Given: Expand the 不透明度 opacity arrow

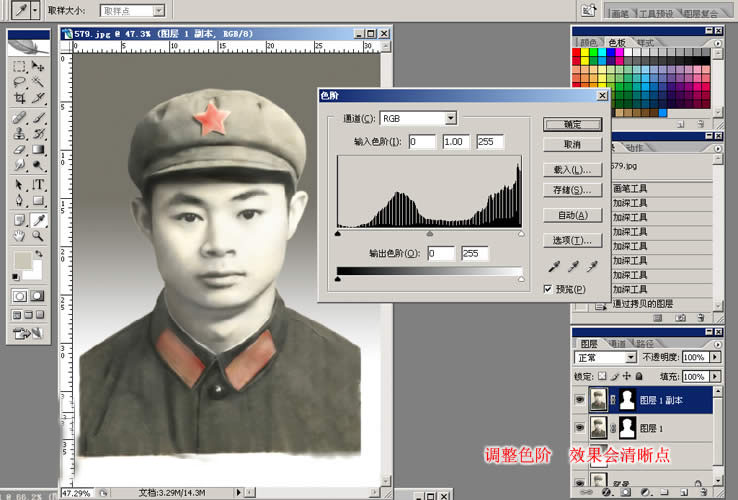Looking at the screenshot, I should 715,357.
